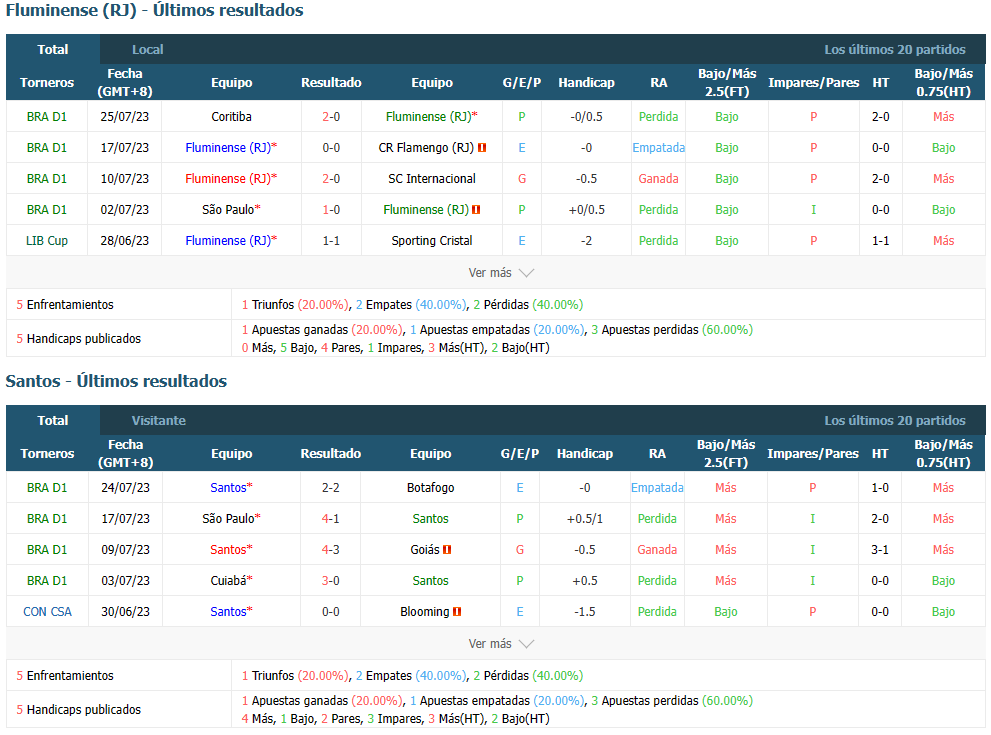Click the 4-1 result of São Paulo vs Santos
This screenshot has width=991, height=735.
coord(331,518)
